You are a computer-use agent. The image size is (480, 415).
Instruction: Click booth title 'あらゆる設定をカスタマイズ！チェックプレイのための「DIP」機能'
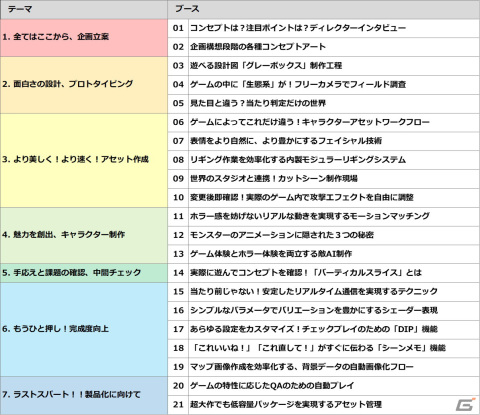pos(314,329)
